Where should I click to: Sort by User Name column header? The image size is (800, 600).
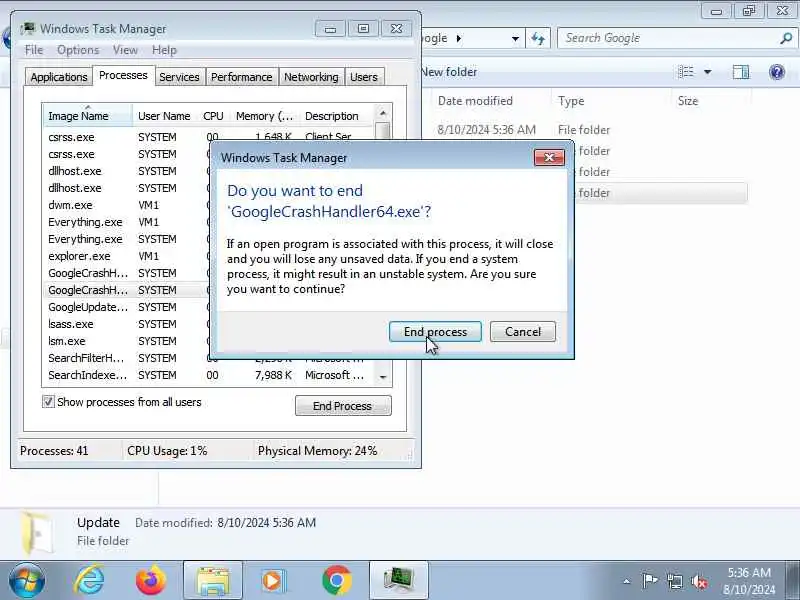[x=164, y=116]
